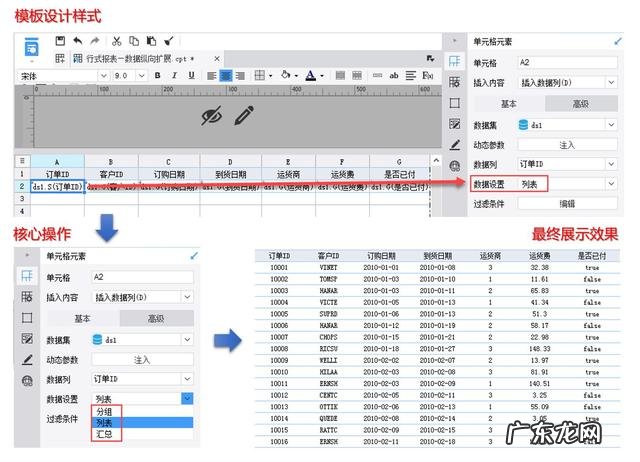
Task: Open floating element square icon in 模板设计样式 sidebar
Action: click(455, 103)
